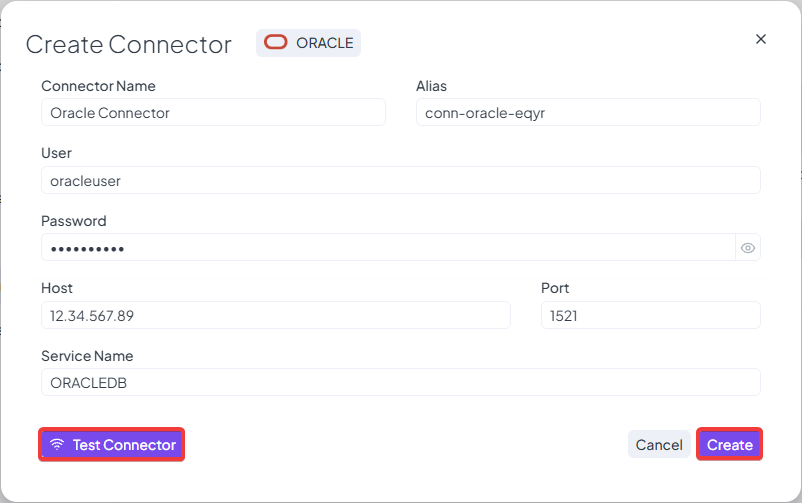Click the "User" field label
The image size is (802, 503).
click(x=56, y=153)
